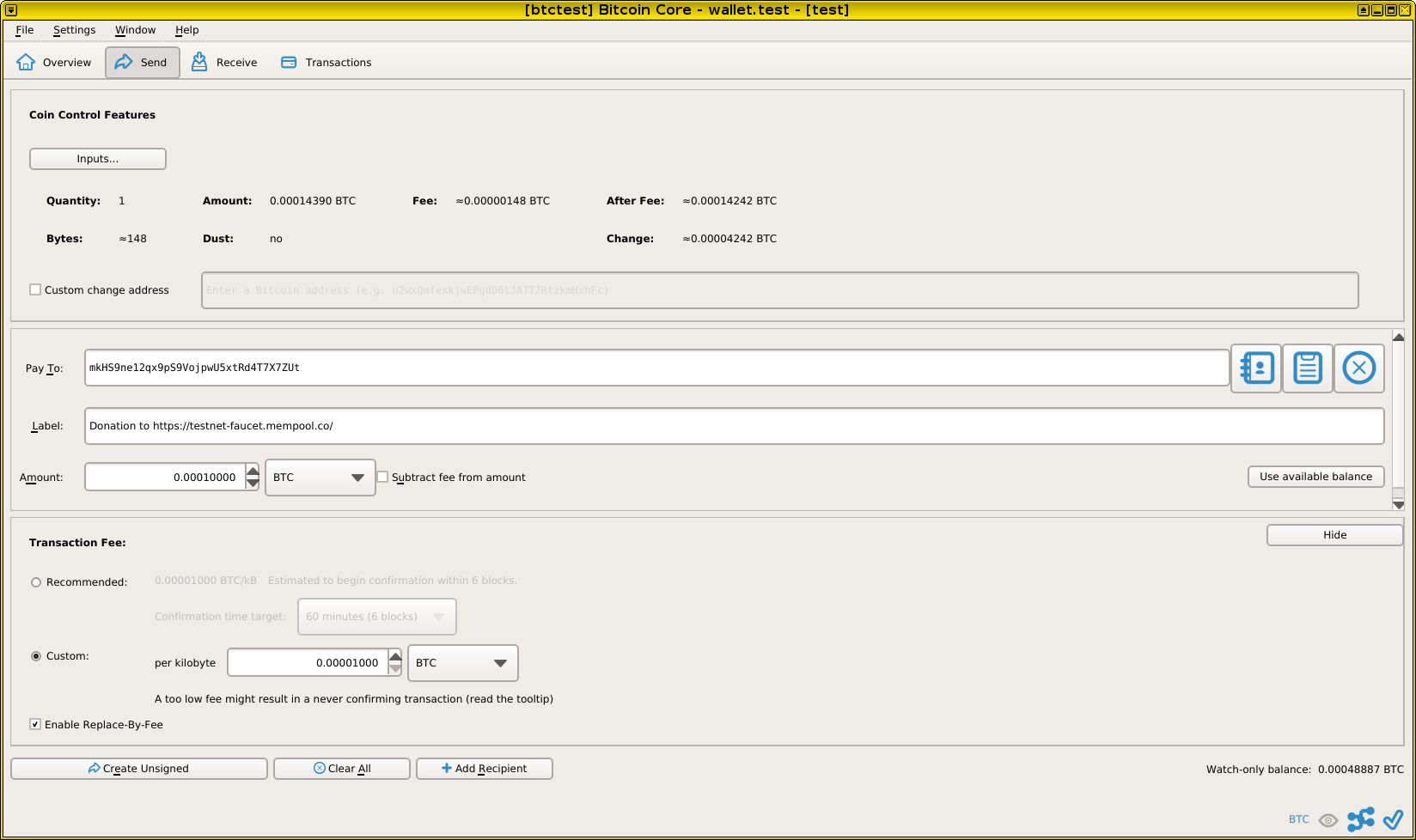1416x840 pixels.
Task: Click the Dust value no
Action: click(276, 239)
